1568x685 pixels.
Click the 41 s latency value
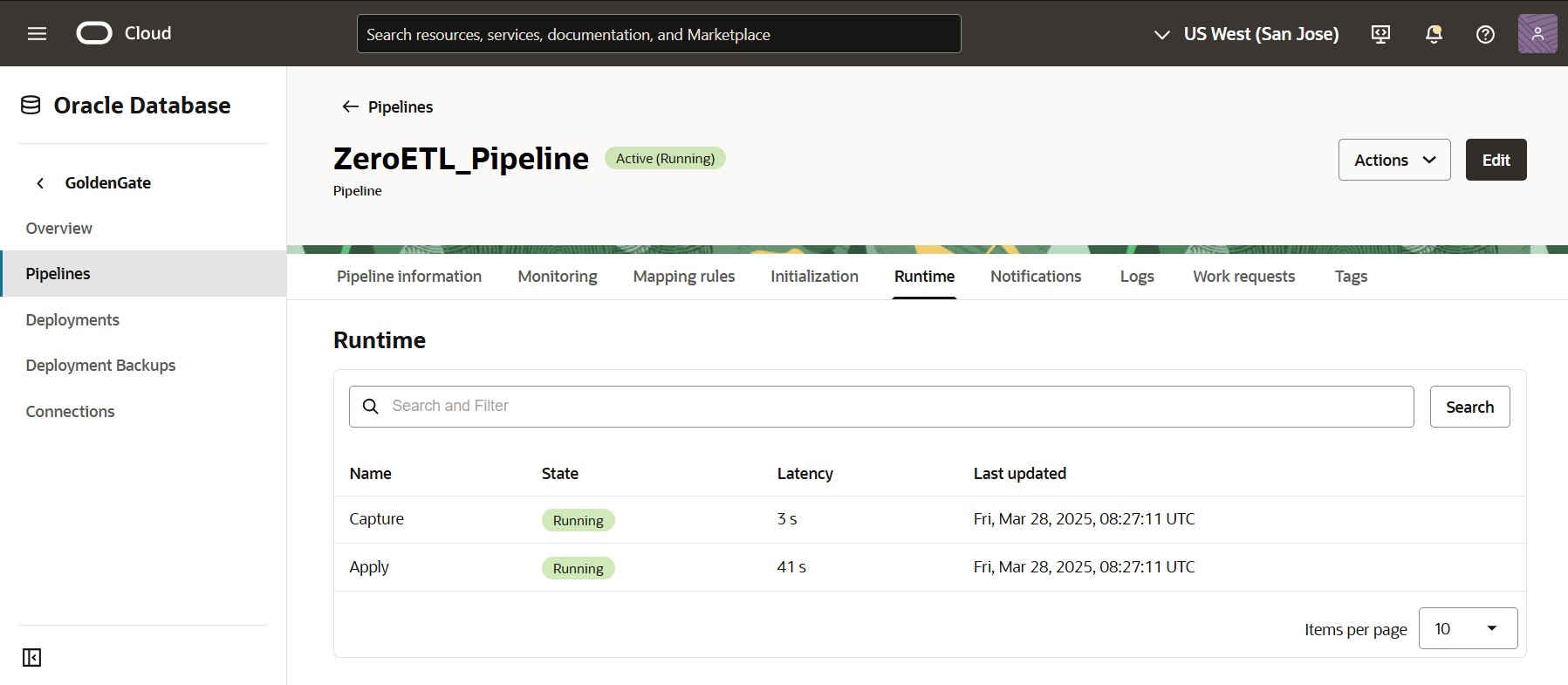(x=791, y=567)
